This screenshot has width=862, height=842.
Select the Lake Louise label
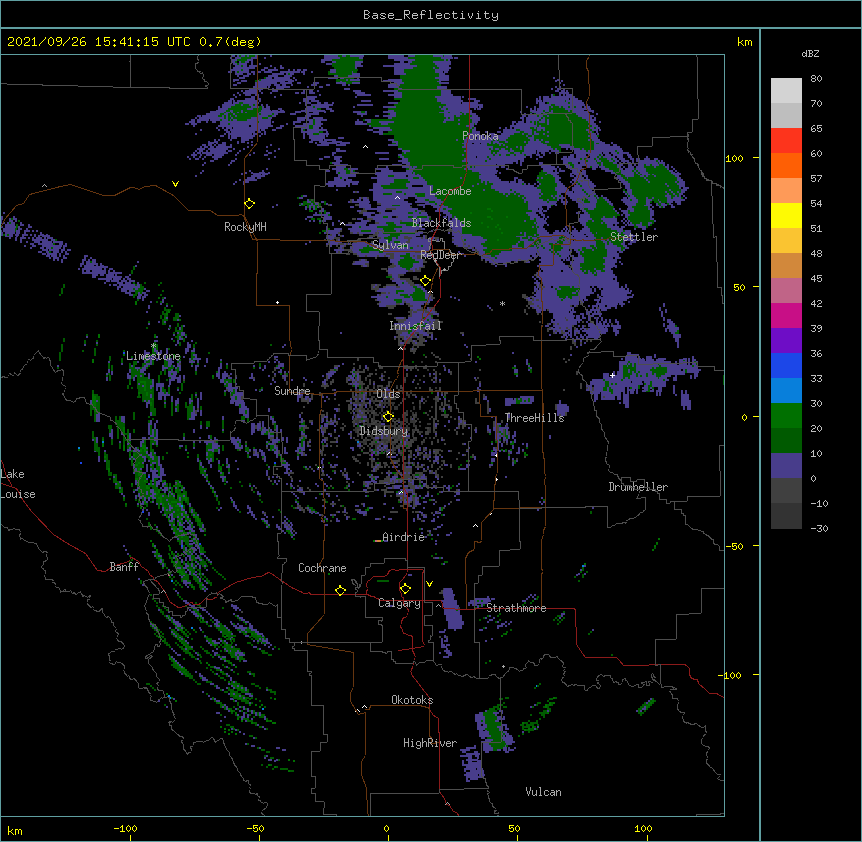point(18,484)
